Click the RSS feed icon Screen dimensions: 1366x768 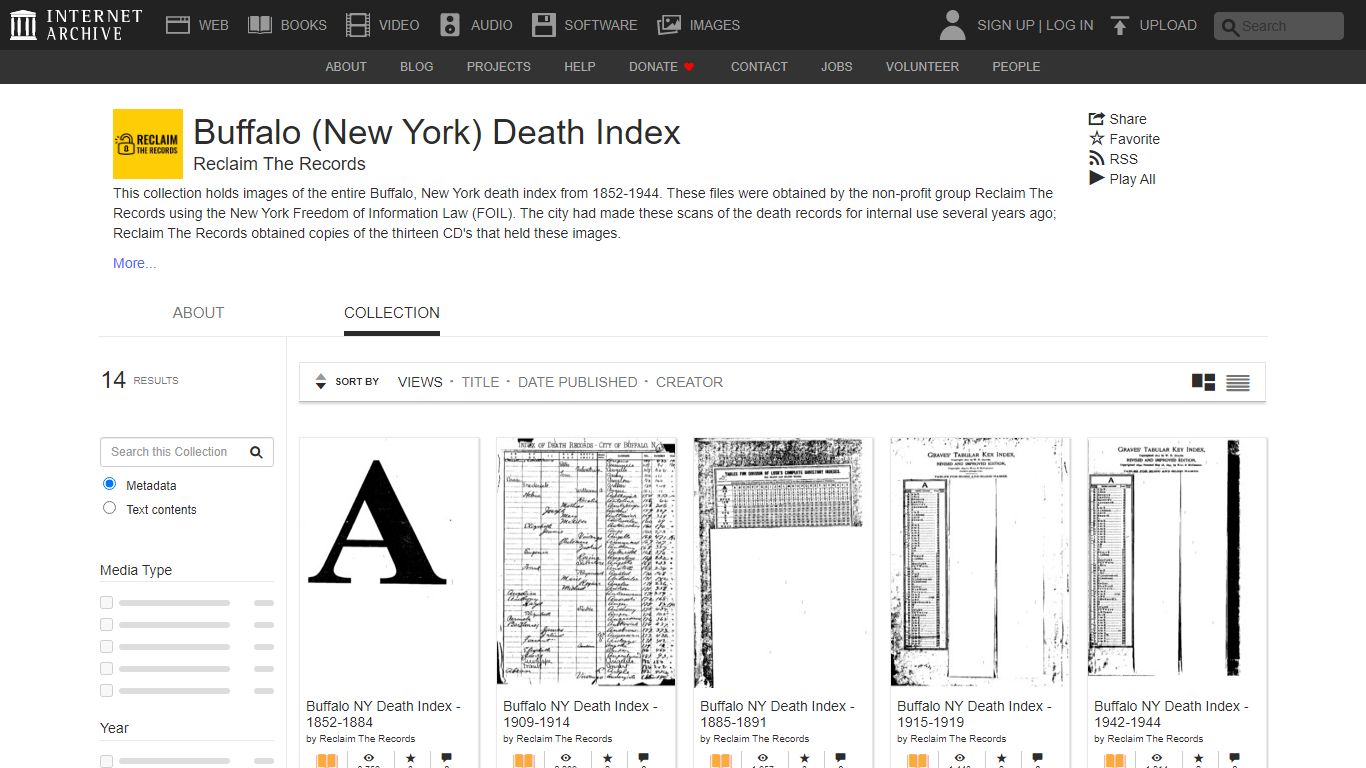point(1097,159)
